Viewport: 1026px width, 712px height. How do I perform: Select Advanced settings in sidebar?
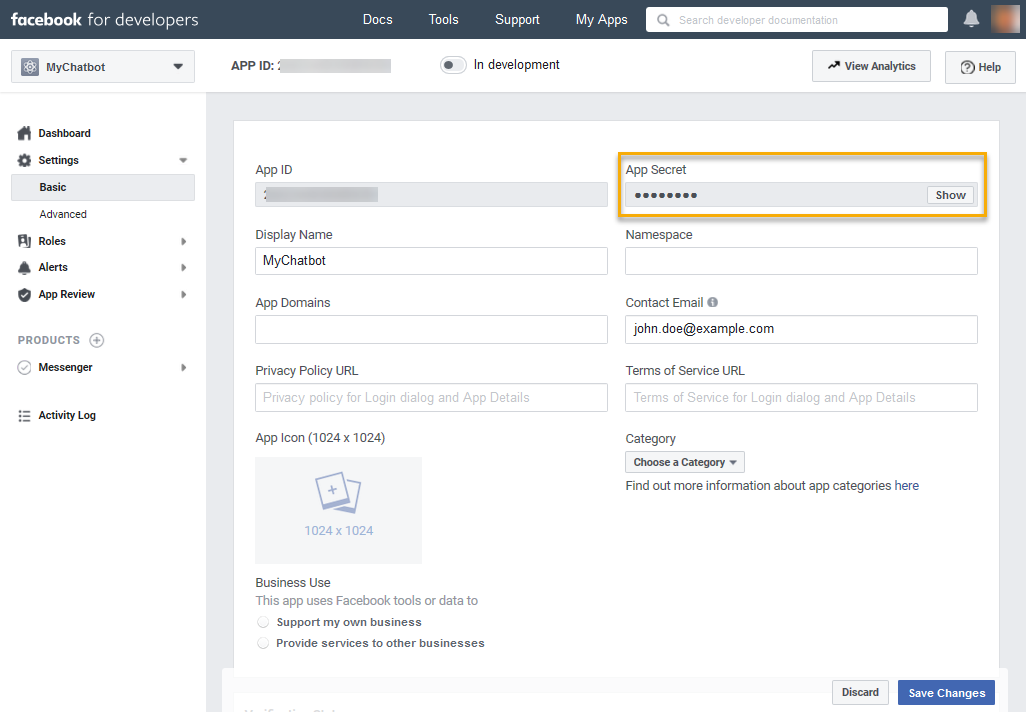(63, 214)
